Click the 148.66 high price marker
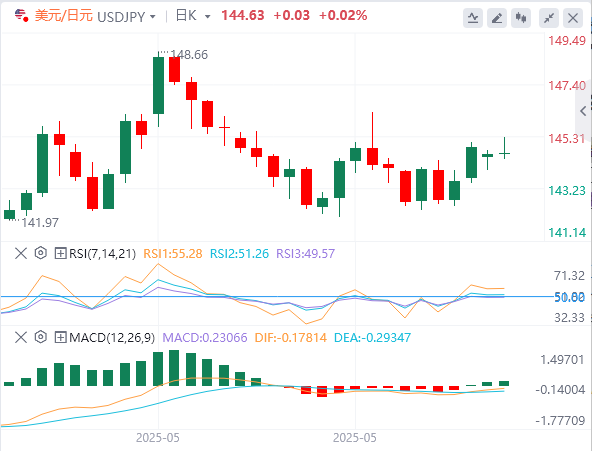This screenshot has width=592, height=451. click(189, 55)
